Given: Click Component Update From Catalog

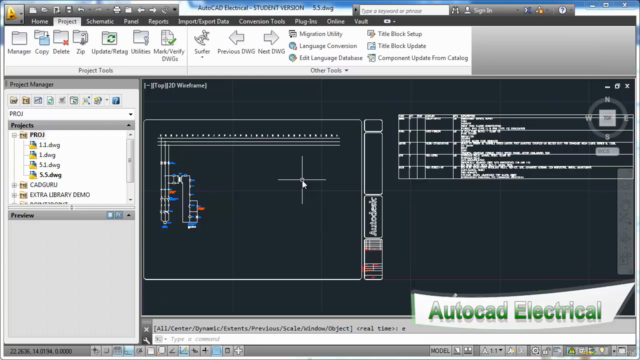Looking at the screenshot, I should point(418,58).
